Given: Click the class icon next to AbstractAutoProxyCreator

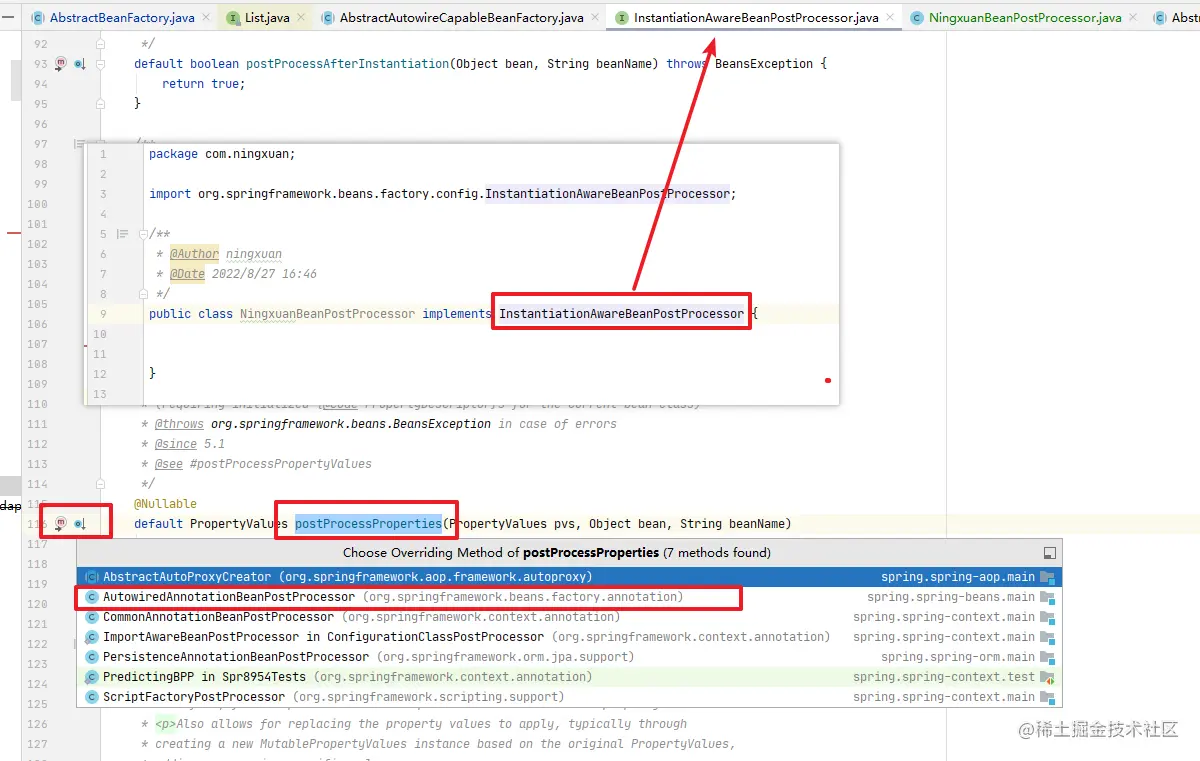Looking at the screenshot, I should pos(92,577).
